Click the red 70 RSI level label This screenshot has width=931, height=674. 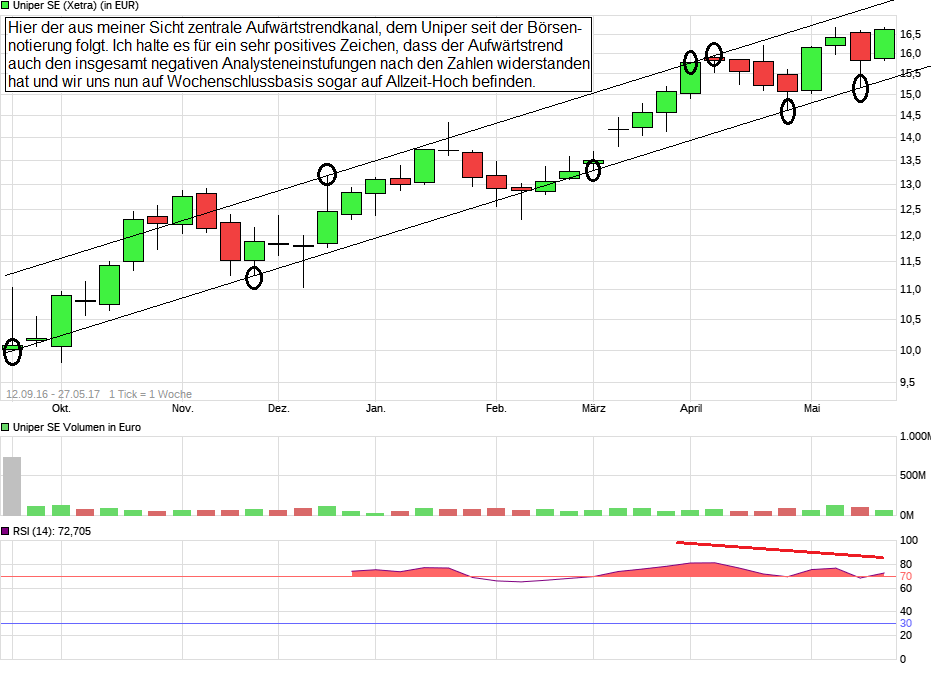pos(906,577)
